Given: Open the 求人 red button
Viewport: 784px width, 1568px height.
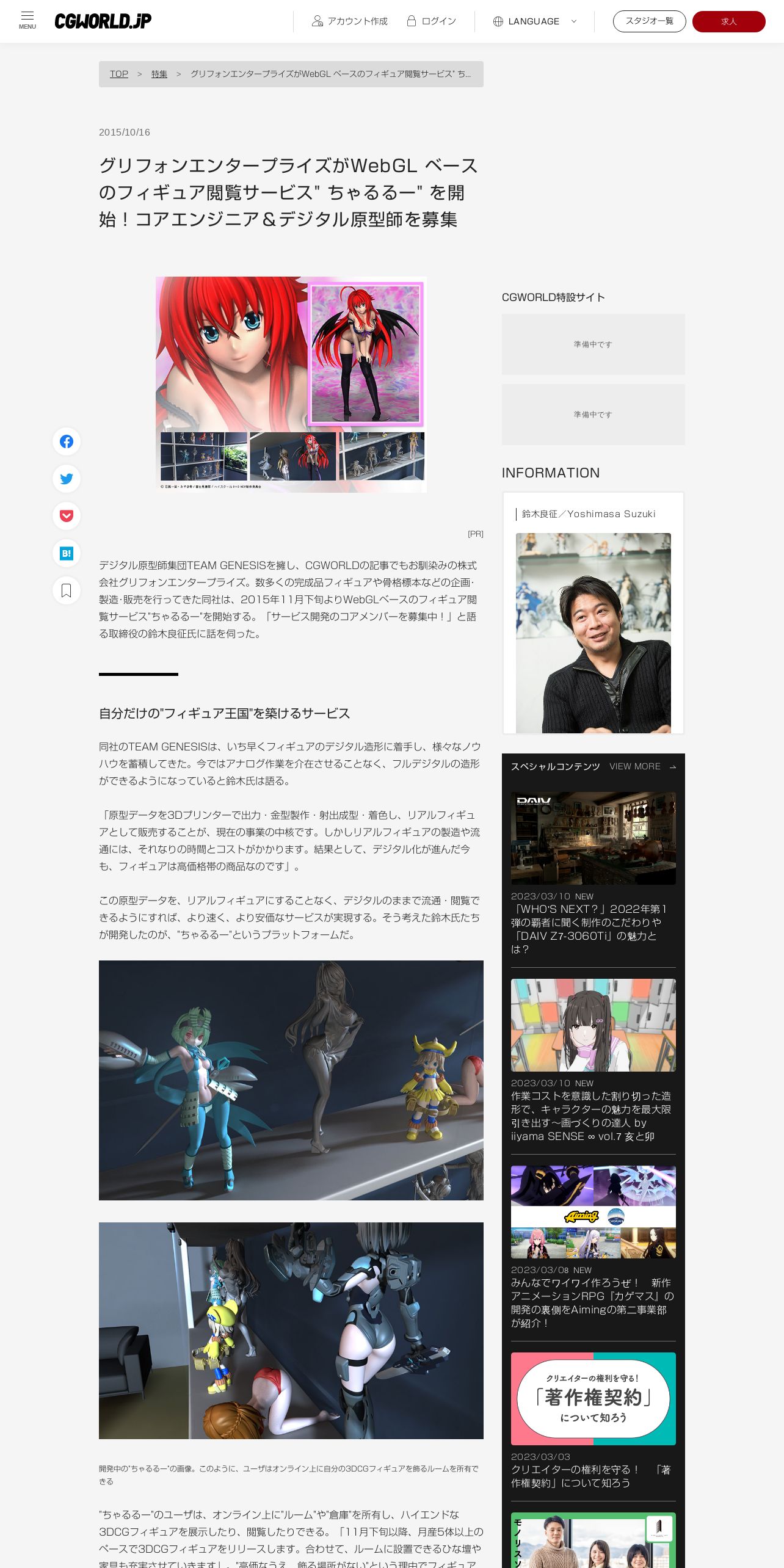Looking at the screenshot, I should tap(729, 21).
